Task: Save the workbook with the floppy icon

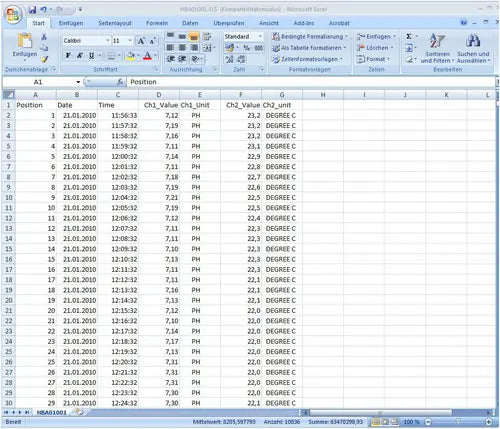Action: click(x=32, y=10)
